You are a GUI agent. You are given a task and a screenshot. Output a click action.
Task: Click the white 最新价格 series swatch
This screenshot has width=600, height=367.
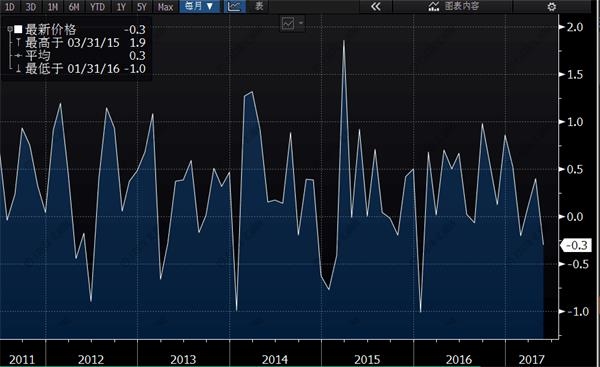18,29
